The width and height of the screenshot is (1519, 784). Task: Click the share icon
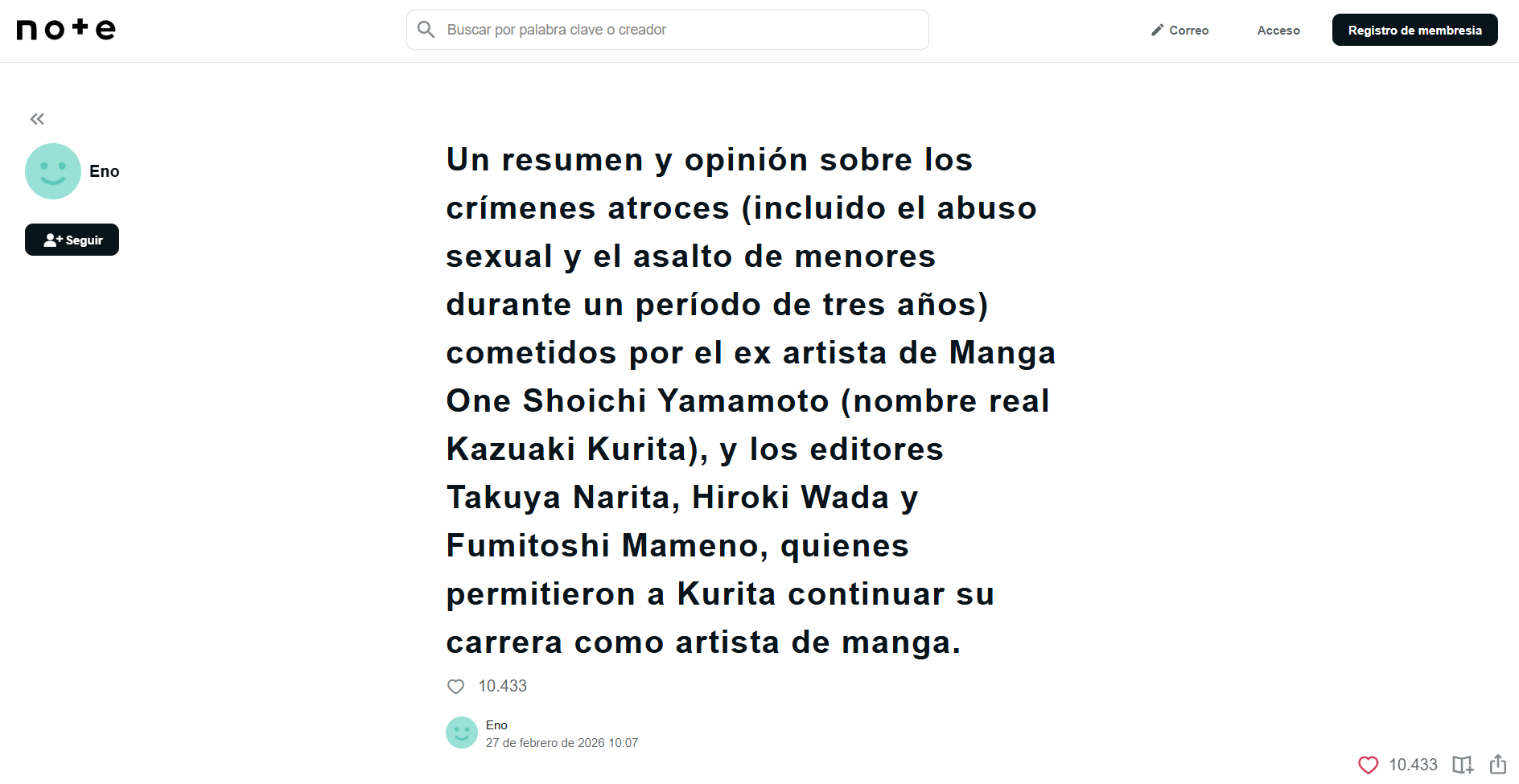point(1497,764)
